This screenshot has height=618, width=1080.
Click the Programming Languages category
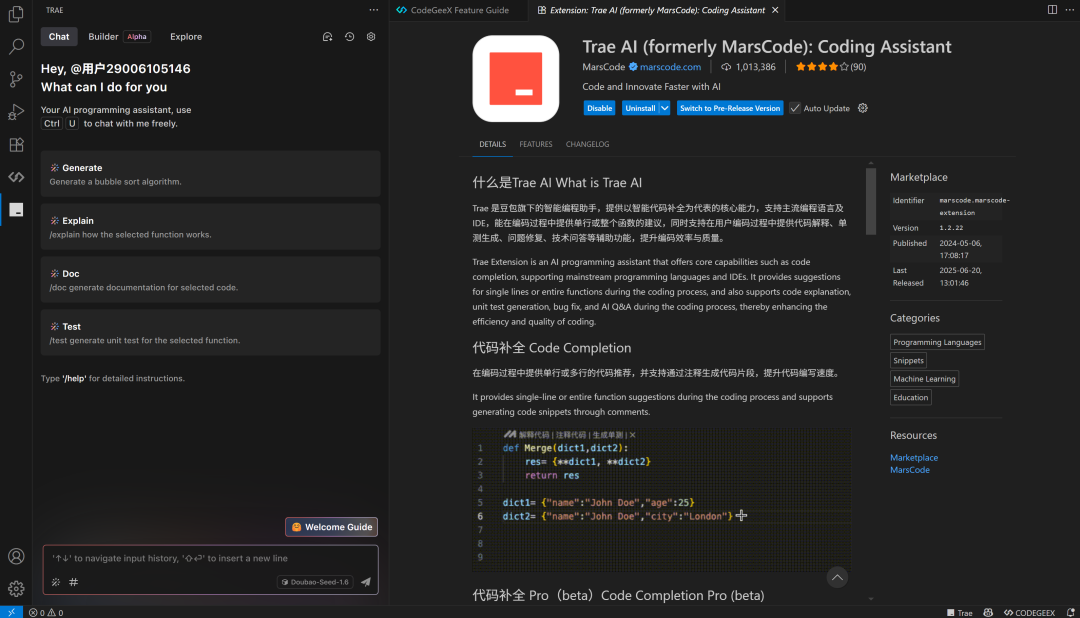point(937,342)
